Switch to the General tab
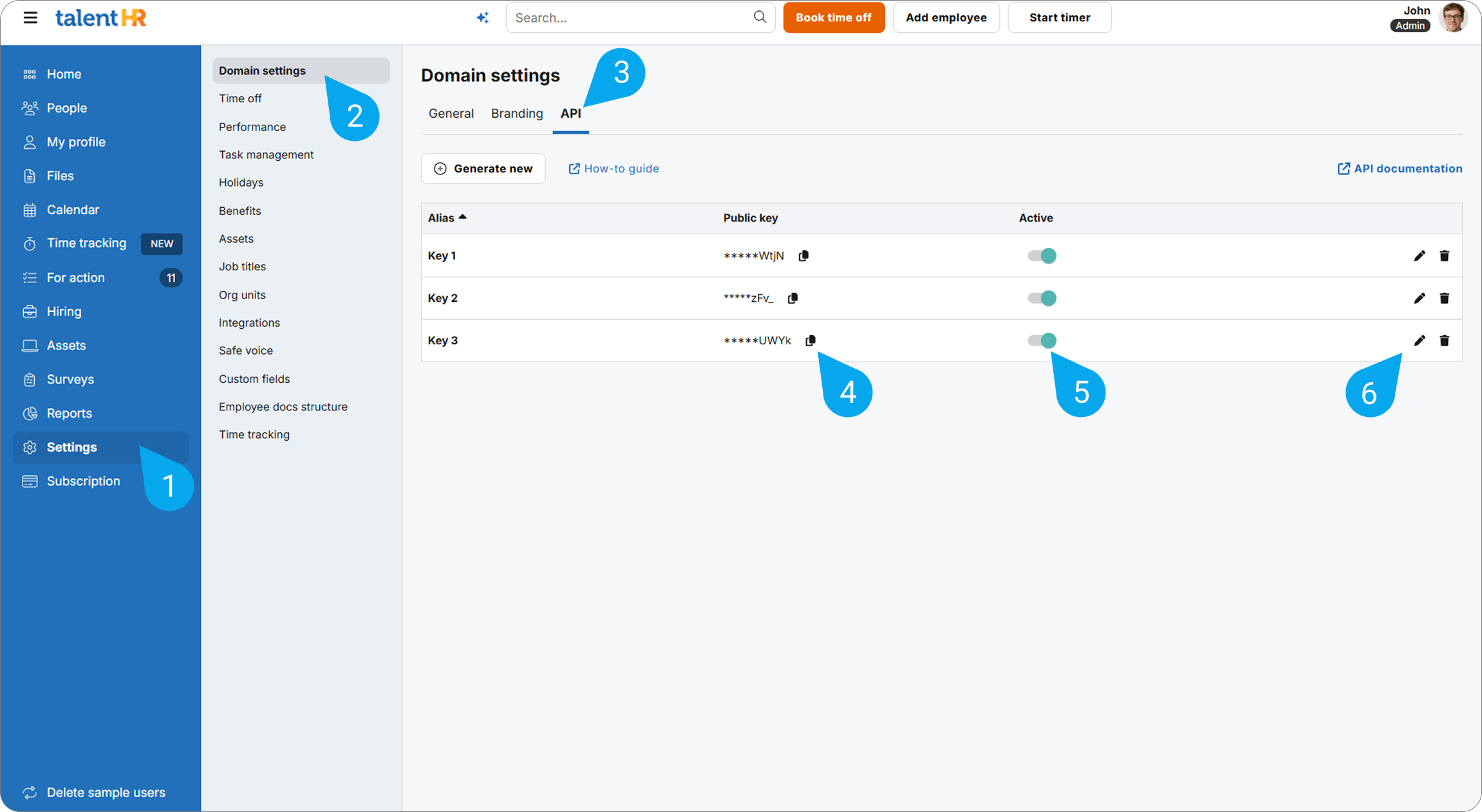 pyautogui.click(x=451, y=114)
